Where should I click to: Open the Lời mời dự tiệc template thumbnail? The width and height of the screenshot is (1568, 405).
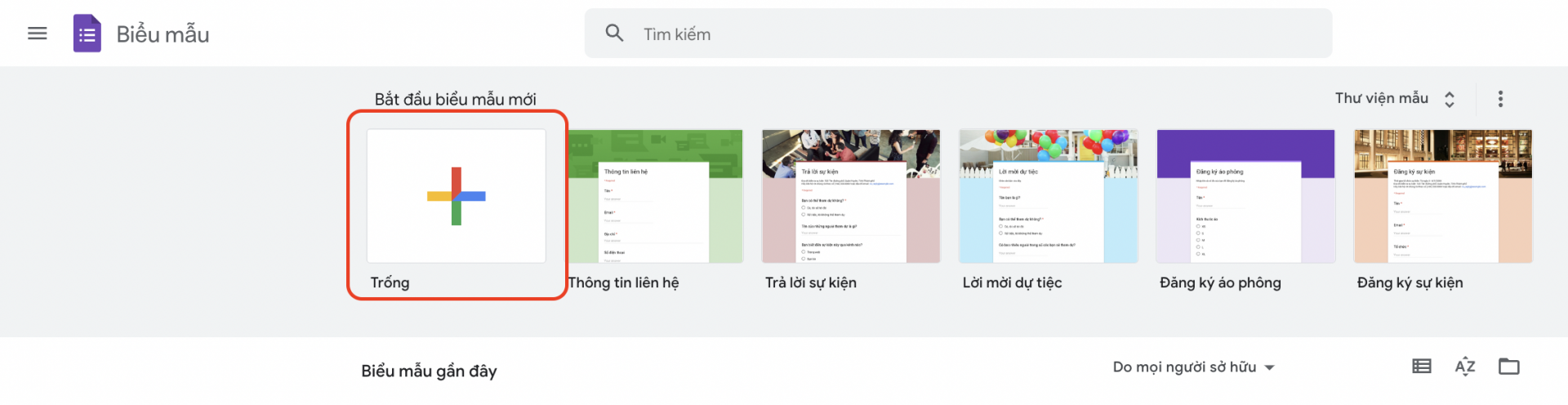(x=1049, y=196)
